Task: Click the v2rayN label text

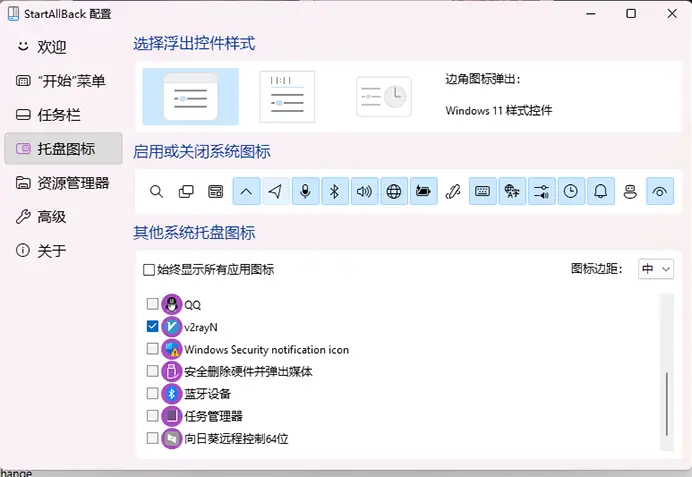Action: pos(201,327)
